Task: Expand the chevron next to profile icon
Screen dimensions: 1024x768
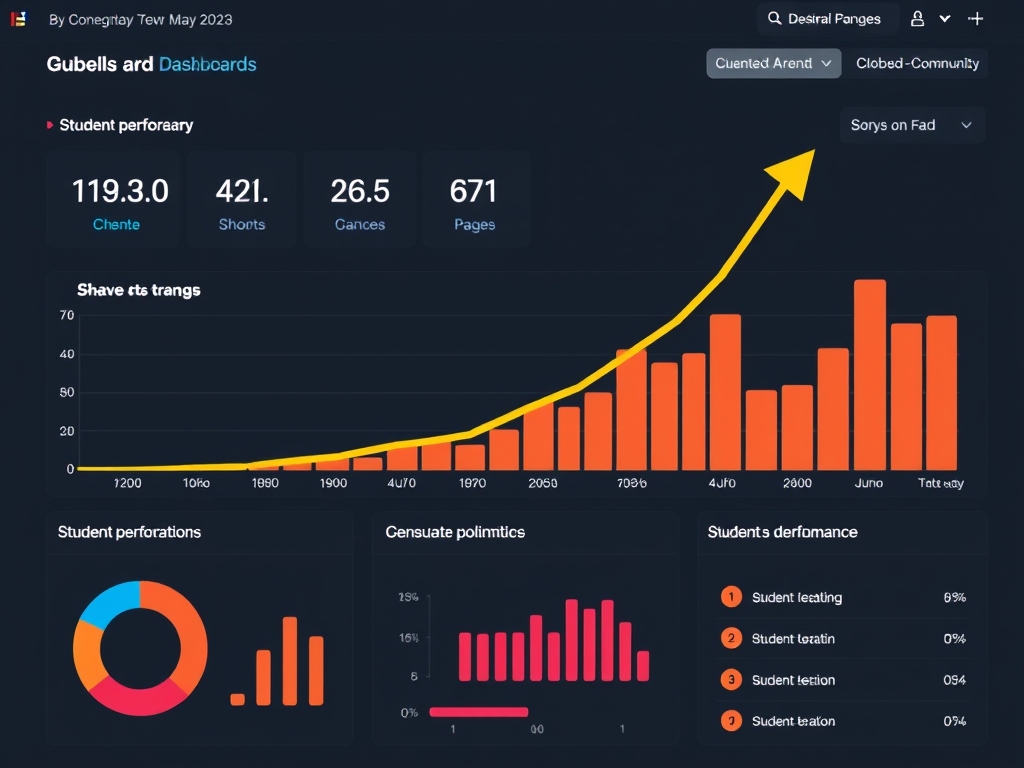Action: [945, 19]
